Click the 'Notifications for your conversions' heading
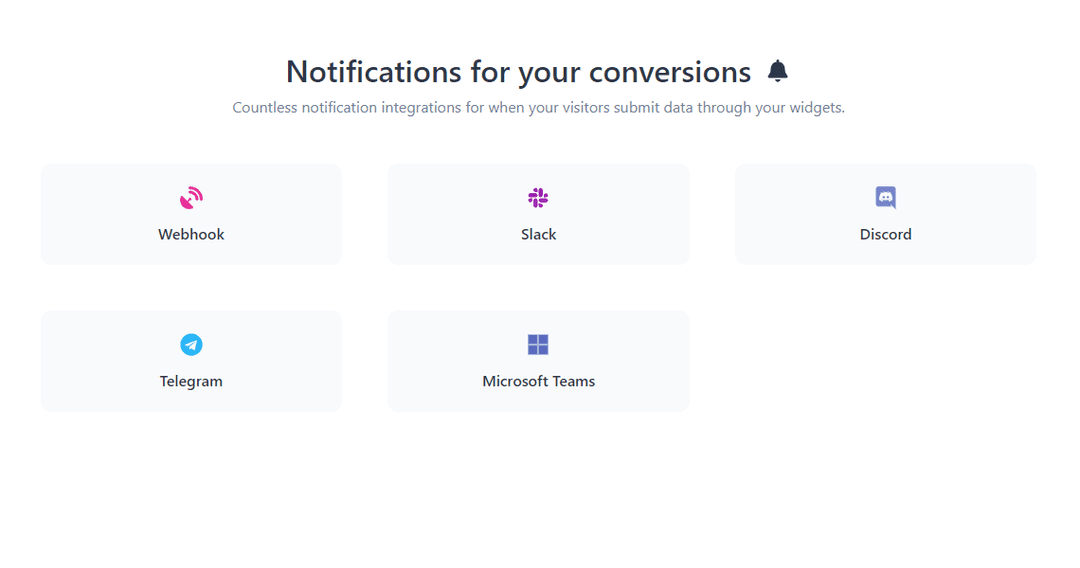 pyautogui.click(x=519, y=72)
